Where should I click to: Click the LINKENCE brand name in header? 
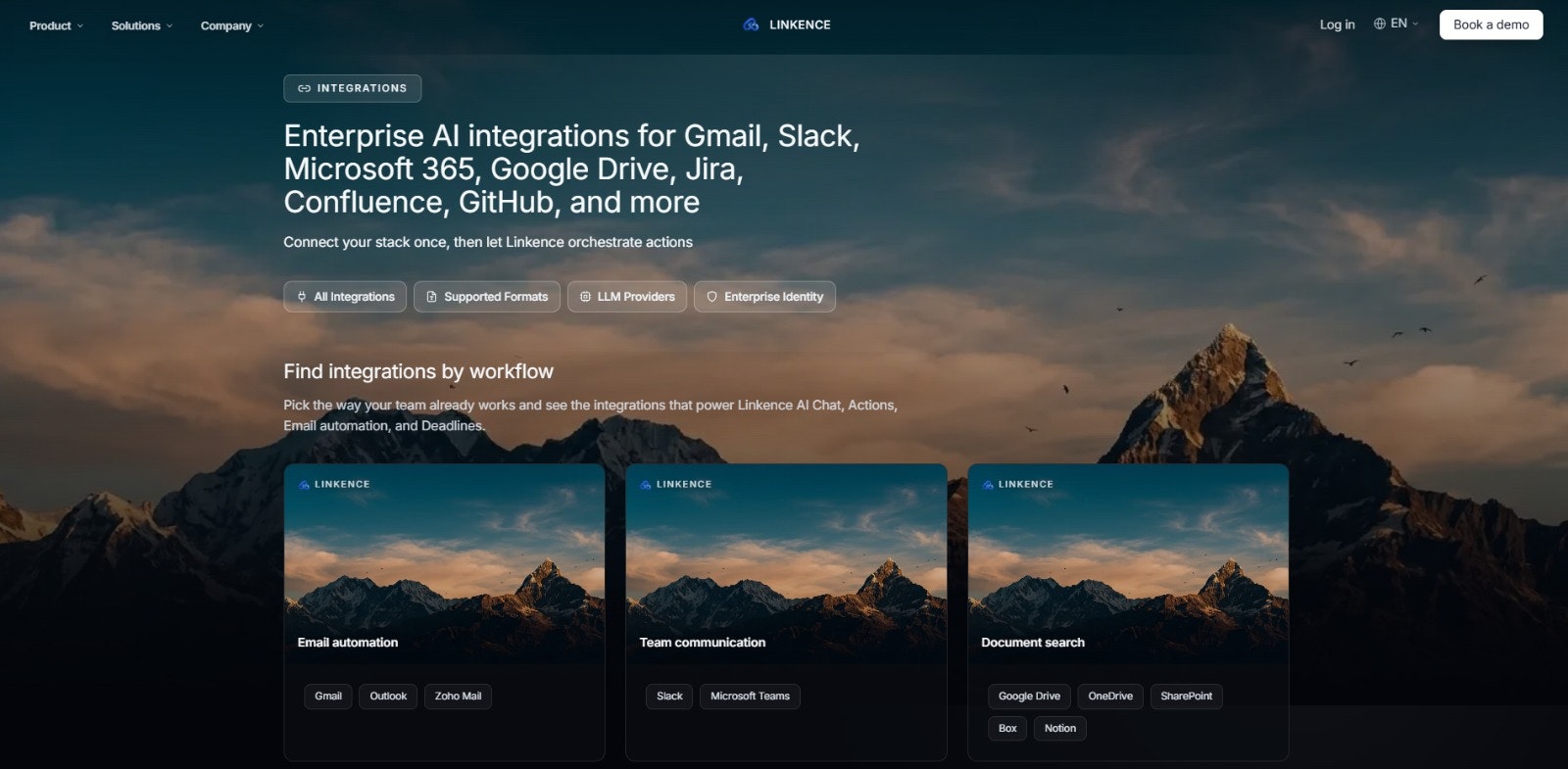800,24
